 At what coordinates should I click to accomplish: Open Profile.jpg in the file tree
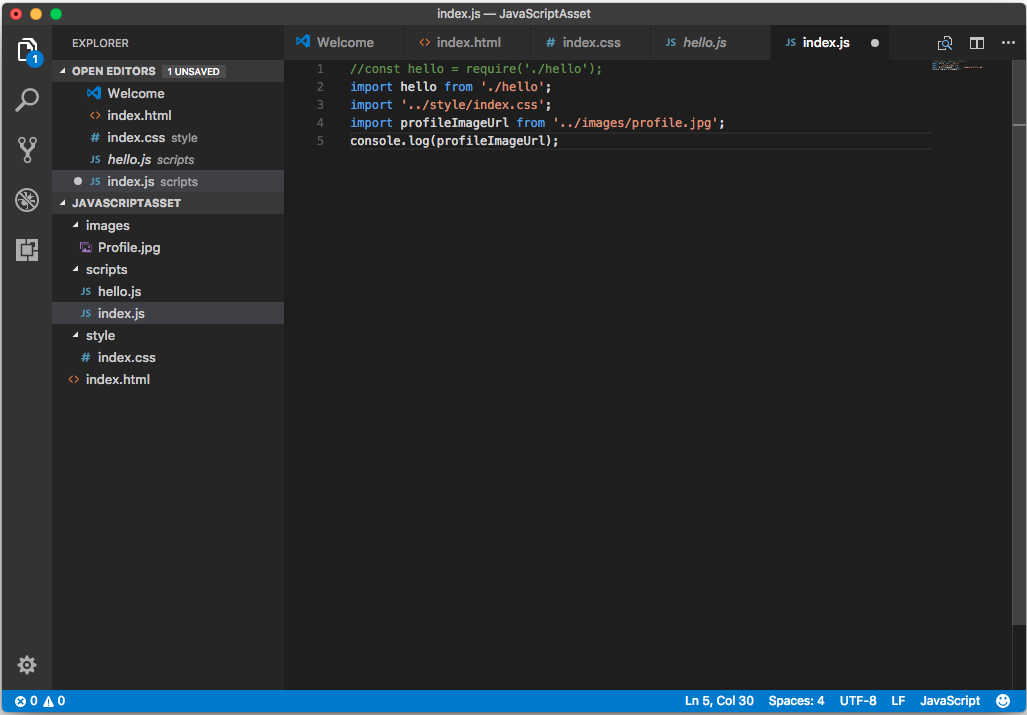[x=168, y=248]
